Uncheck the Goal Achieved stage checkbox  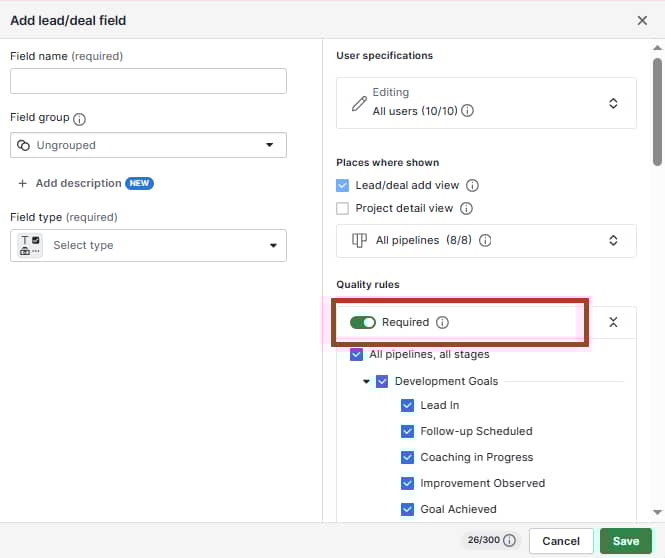pyautogui.click(x=407, y=509)
